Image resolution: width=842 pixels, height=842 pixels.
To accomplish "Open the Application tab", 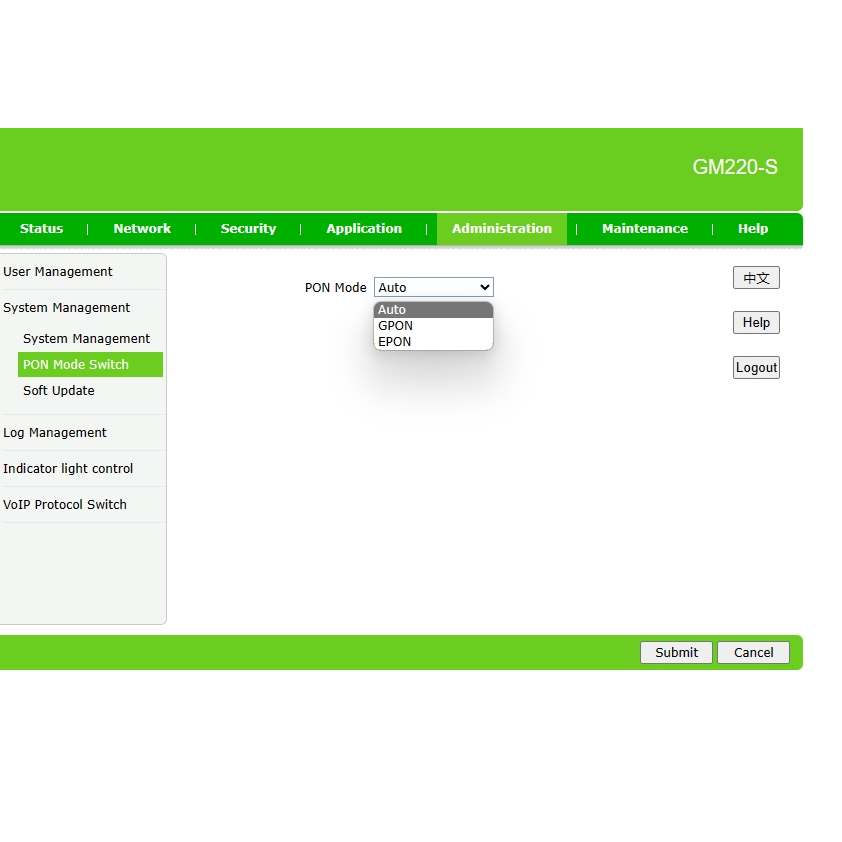I will click(x=364, y=229).
